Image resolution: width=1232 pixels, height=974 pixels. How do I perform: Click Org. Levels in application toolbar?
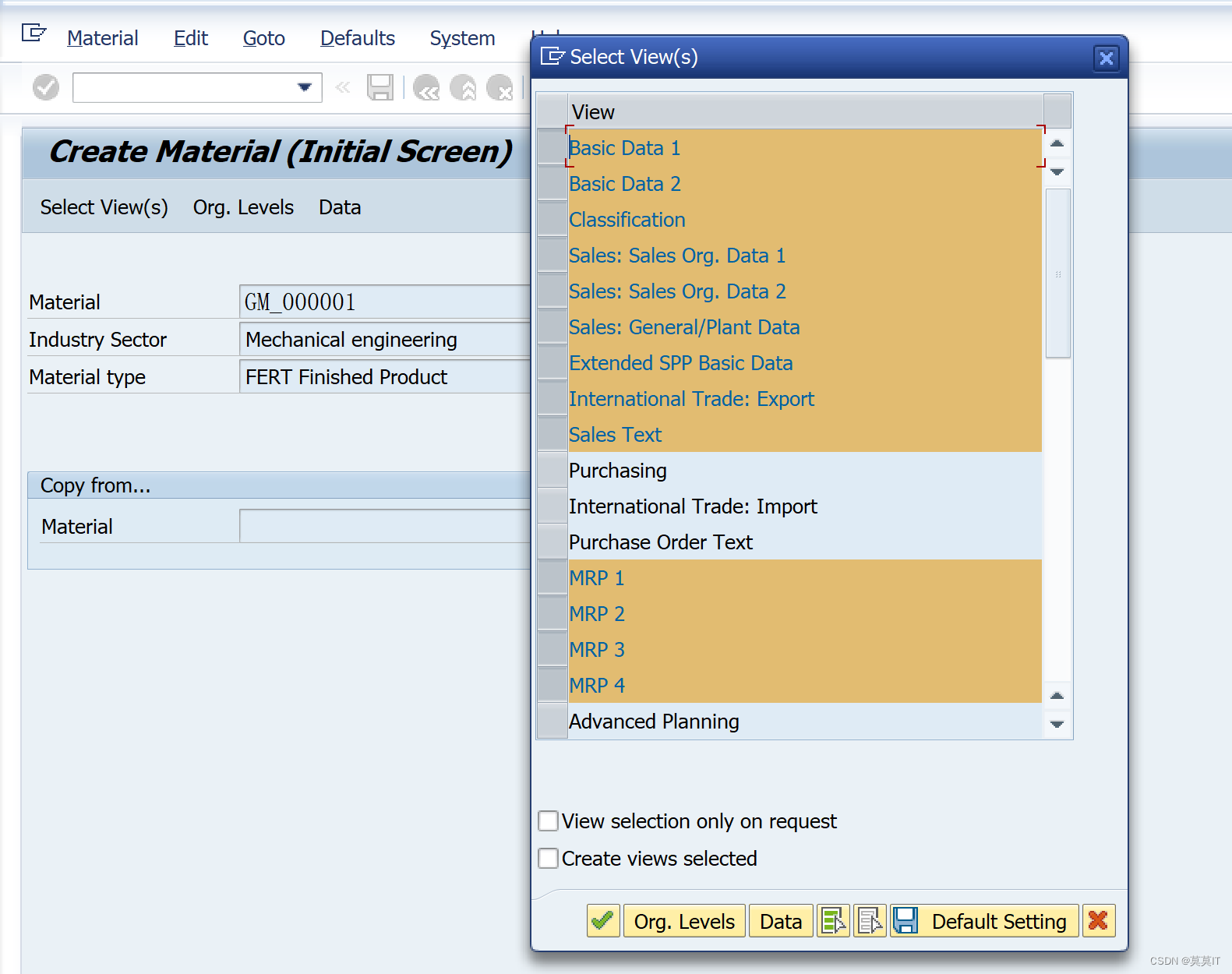tap(243, 207)
